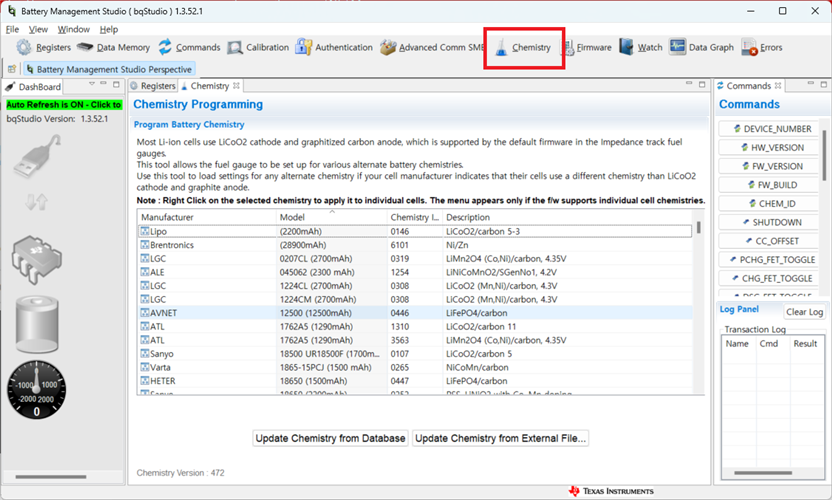Minimize the DashBoard panel
The image size is (832, 500).
[103, 84]
